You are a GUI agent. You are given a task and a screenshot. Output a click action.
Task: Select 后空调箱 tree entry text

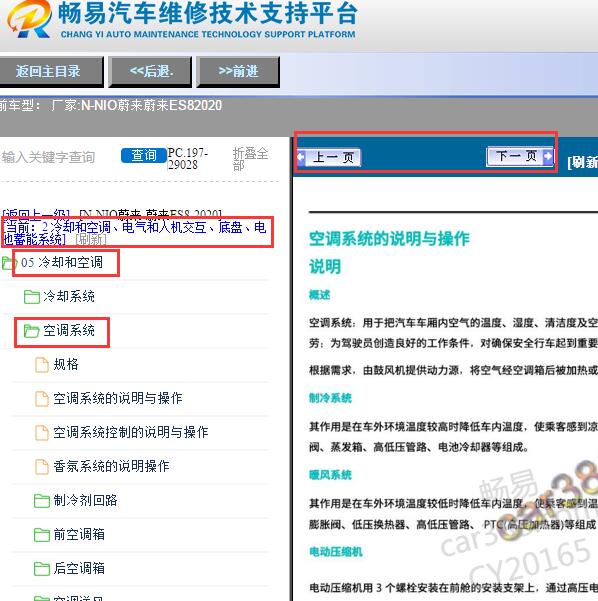(x=79, y=568)
